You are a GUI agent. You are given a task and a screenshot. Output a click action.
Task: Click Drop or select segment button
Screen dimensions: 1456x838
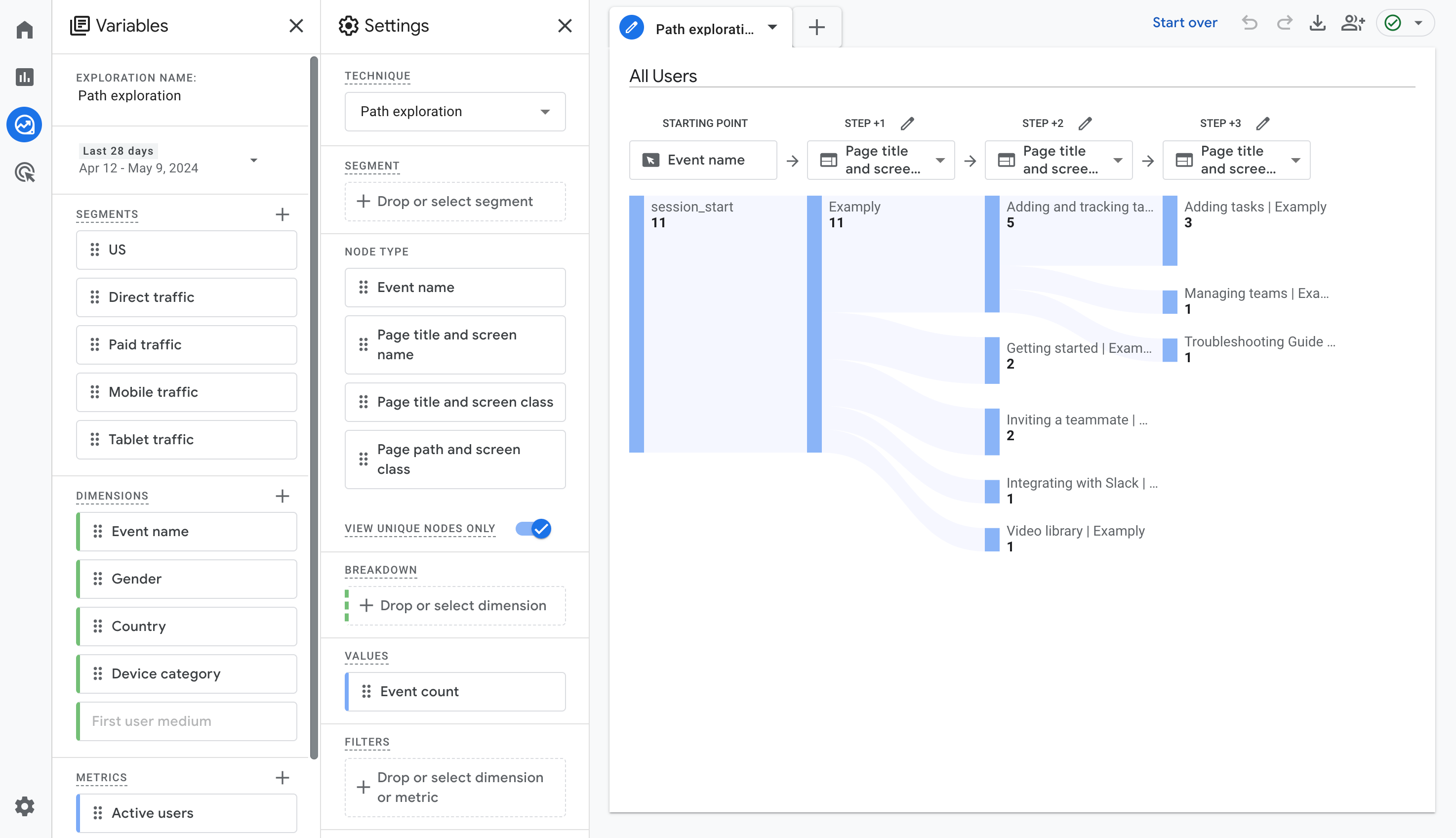click(454, 202)
